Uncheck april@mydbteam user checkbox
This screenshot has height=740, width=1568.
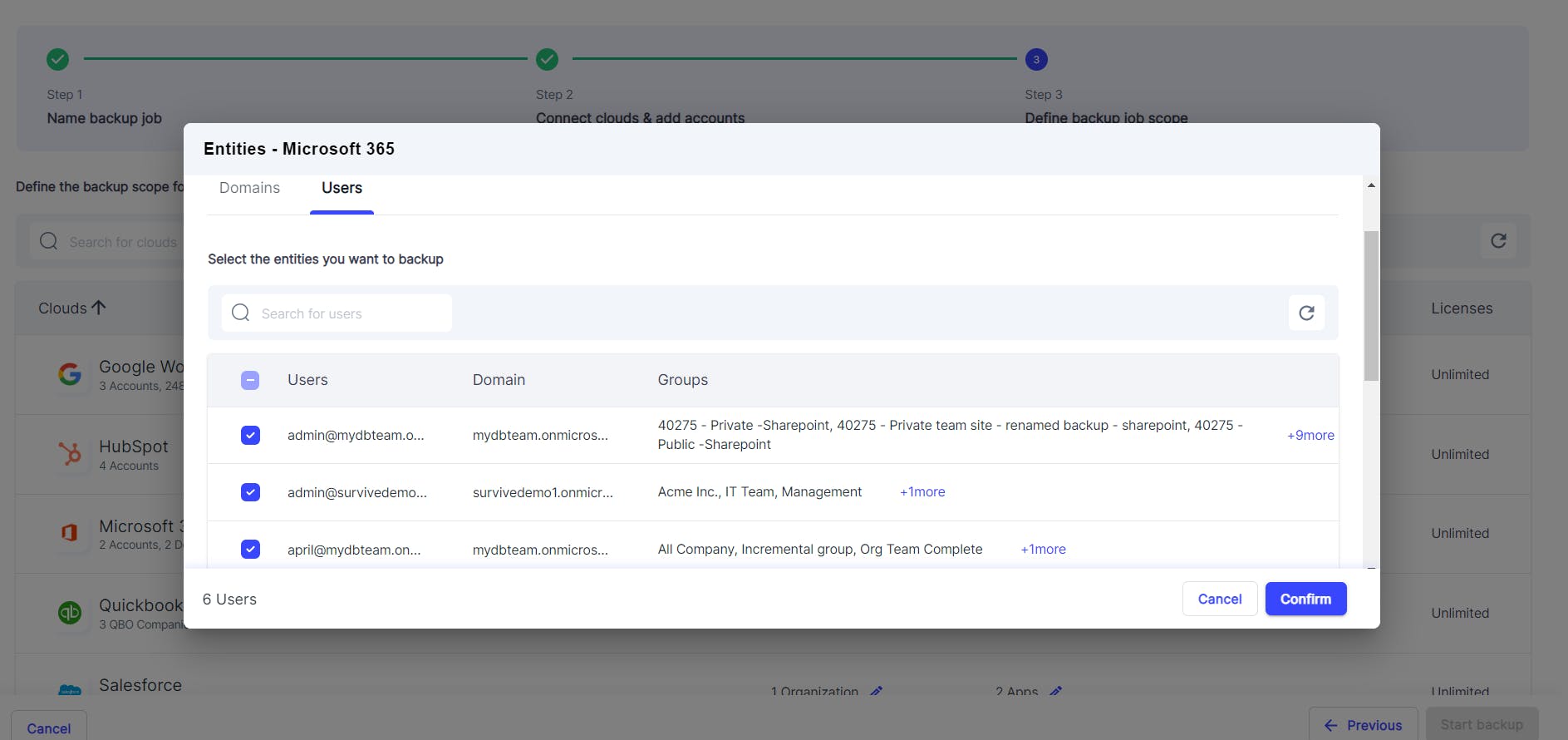coord(250,550)
